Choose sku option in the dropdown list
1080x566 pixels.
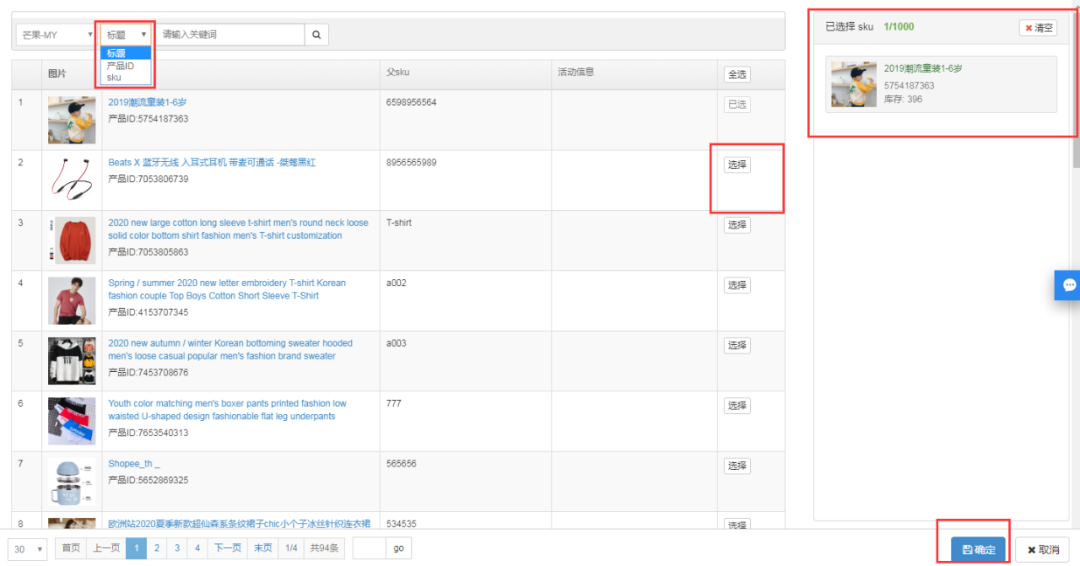point(114,77)
